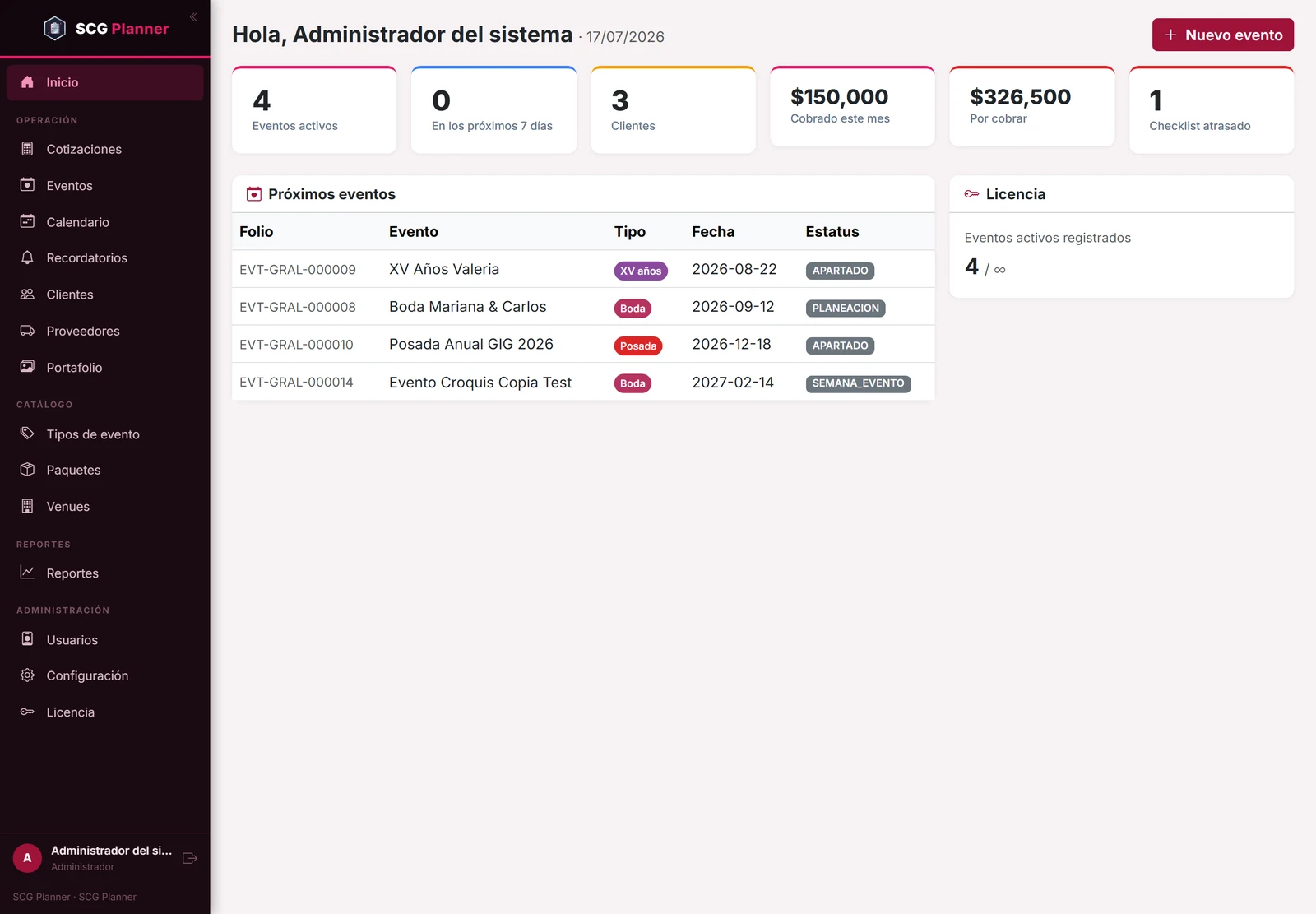Open Evento Croquis Copia Test row
1316x914 pixels.
583,382
